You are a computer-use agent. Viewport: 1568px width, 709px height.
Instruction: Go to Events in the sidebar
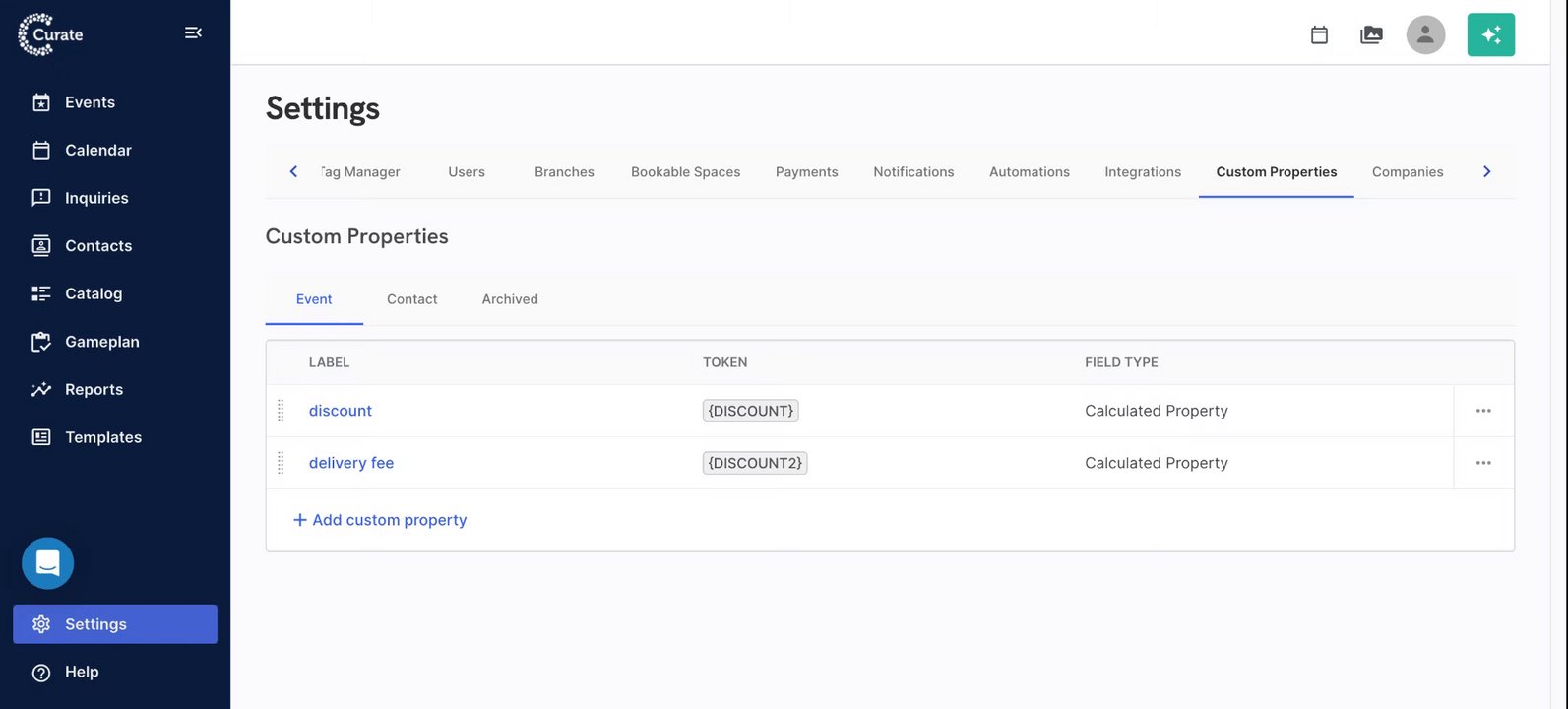click(90, 102)
